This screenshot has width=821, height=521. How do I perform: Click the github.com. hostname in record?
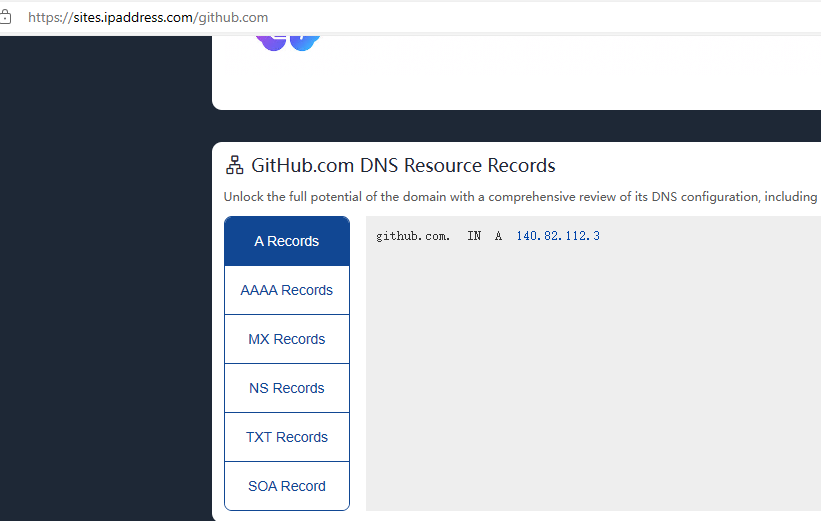coord(413,236)
